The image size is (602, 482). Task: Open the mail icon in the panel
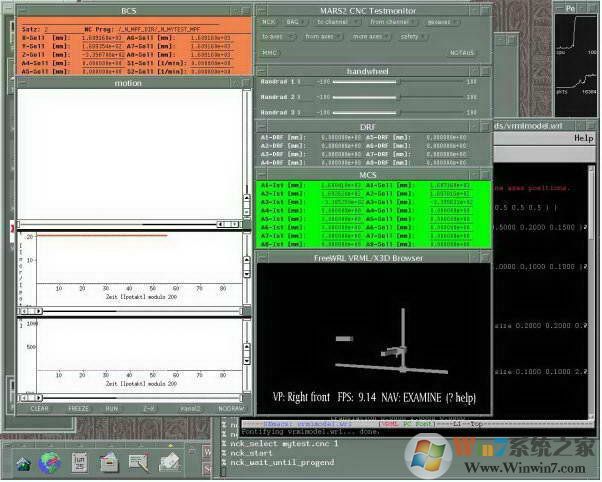[171, 462]
